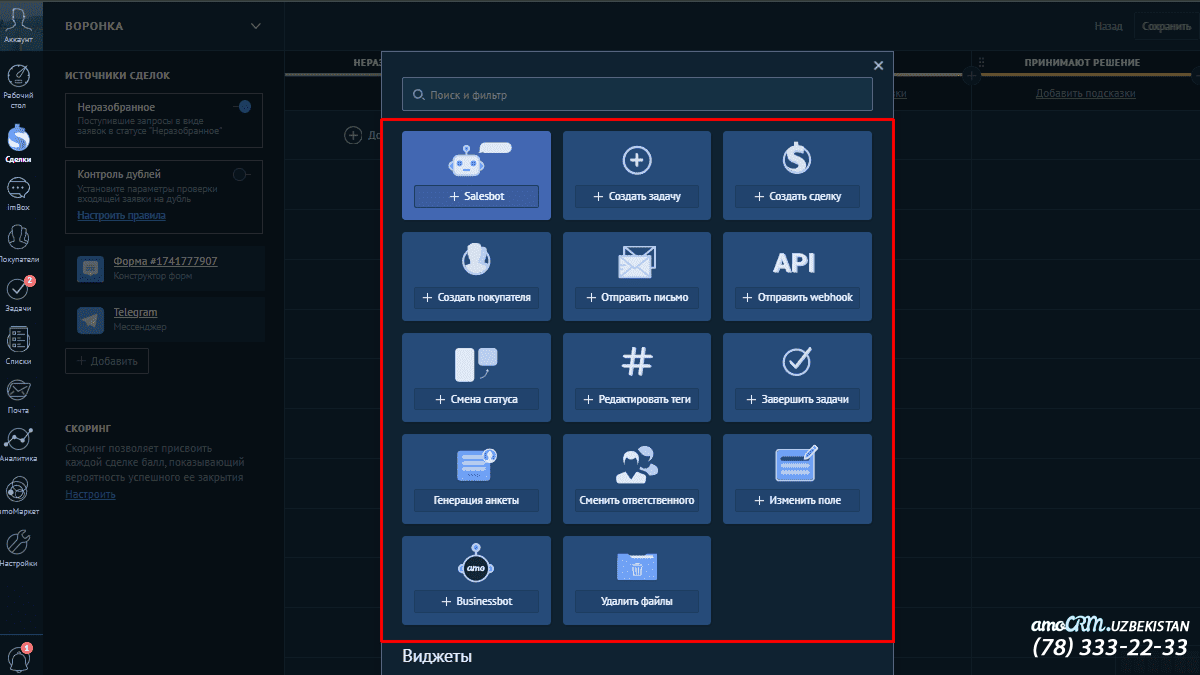Add the Смена статуса action
This screenshot has height=675, width=1200.
tap(477, 399)
